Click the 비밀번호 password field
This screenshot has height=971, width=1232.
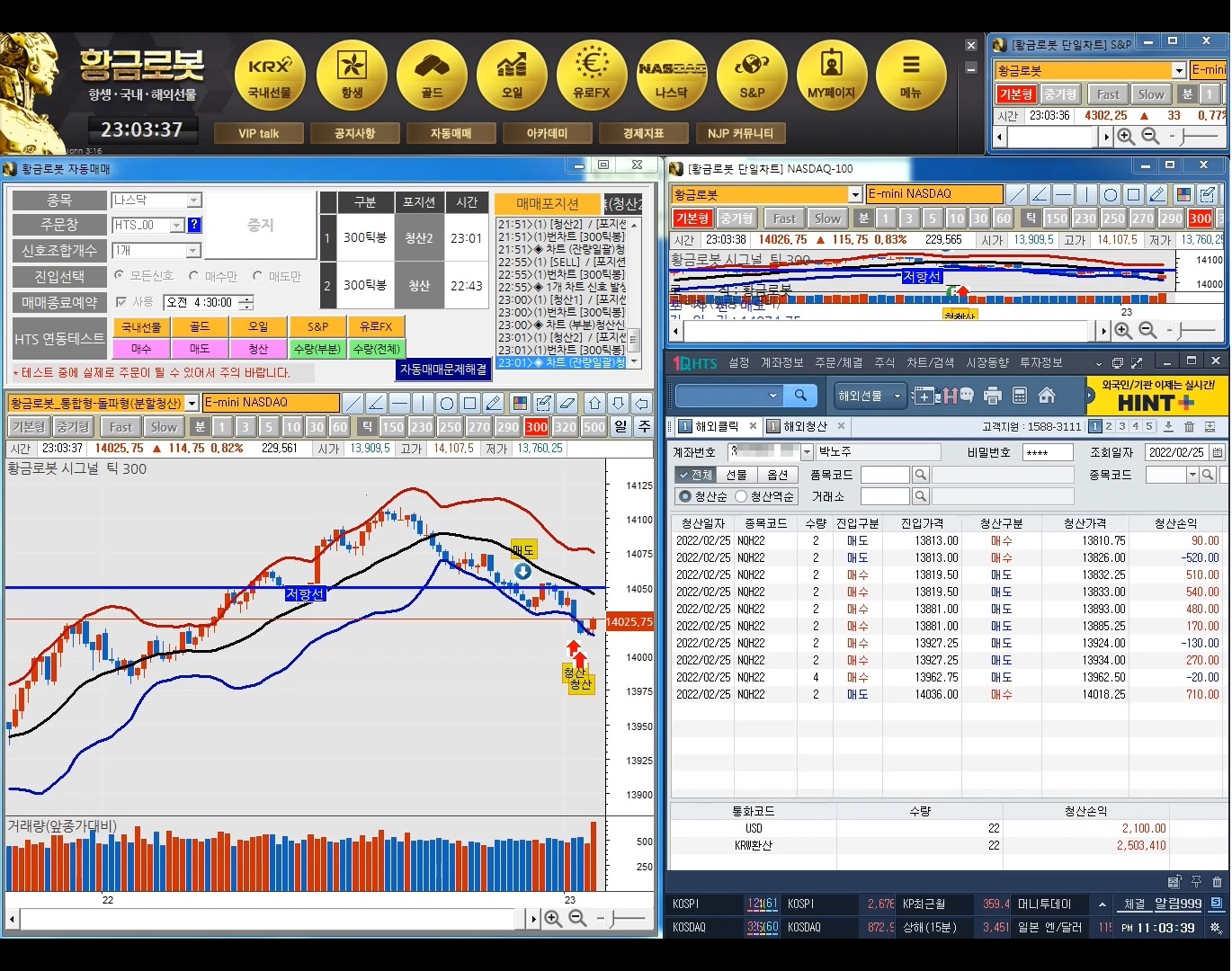pyautogui.click(x=1048, y=452)
